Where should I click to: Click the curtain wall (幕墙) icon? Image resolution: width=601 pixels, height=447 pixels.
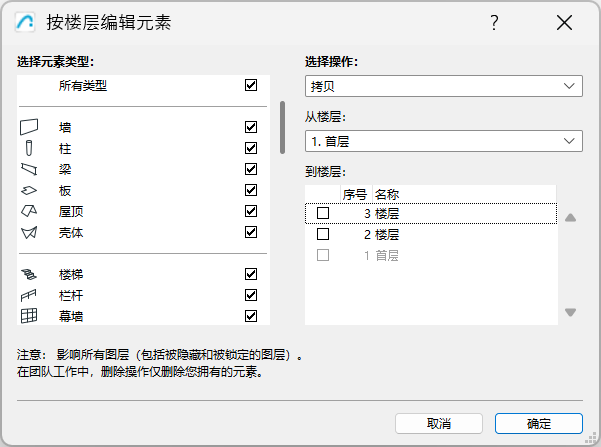[29, 316]
